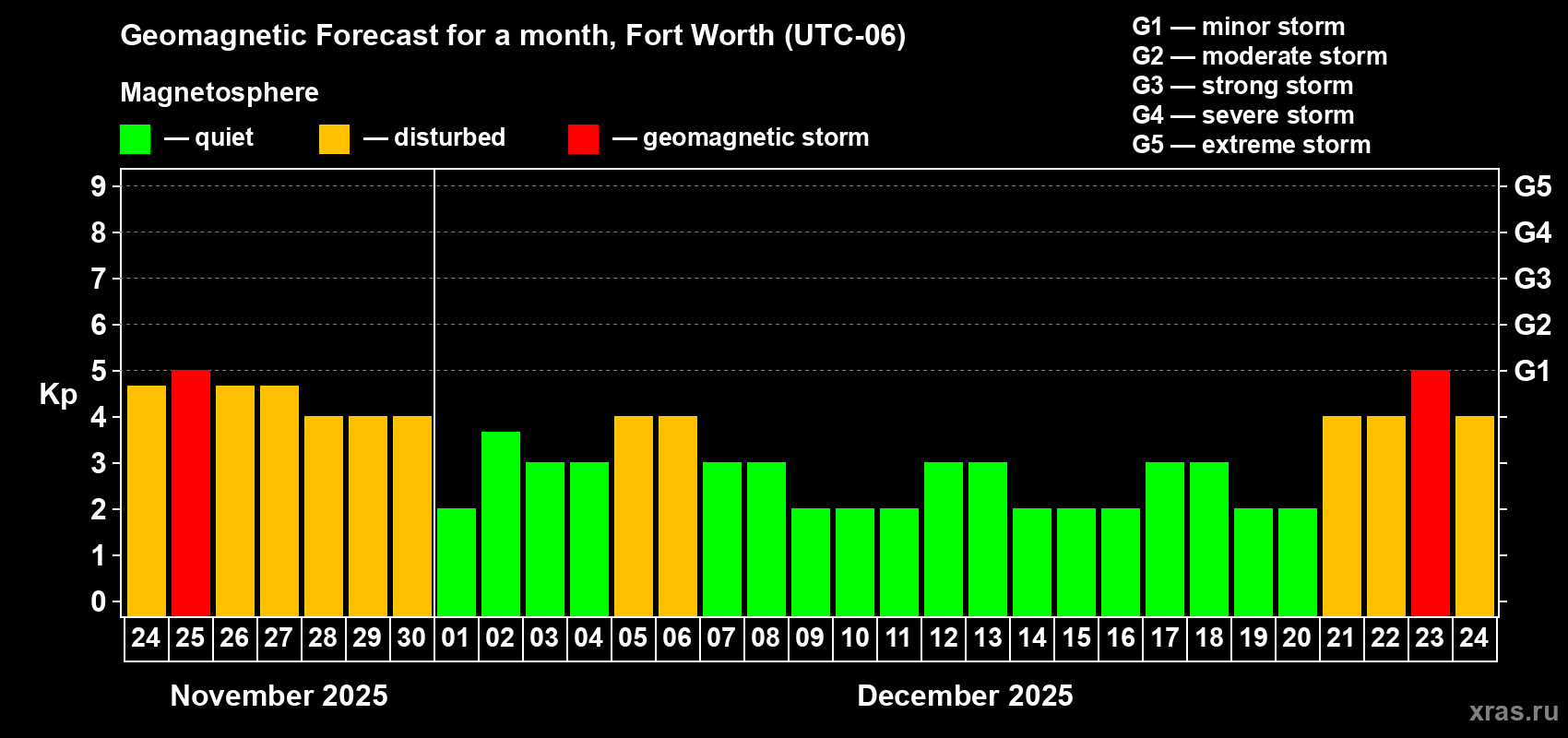Click the G5 storm level axis label
The image size is (1568, 738).
point(1532,186)
